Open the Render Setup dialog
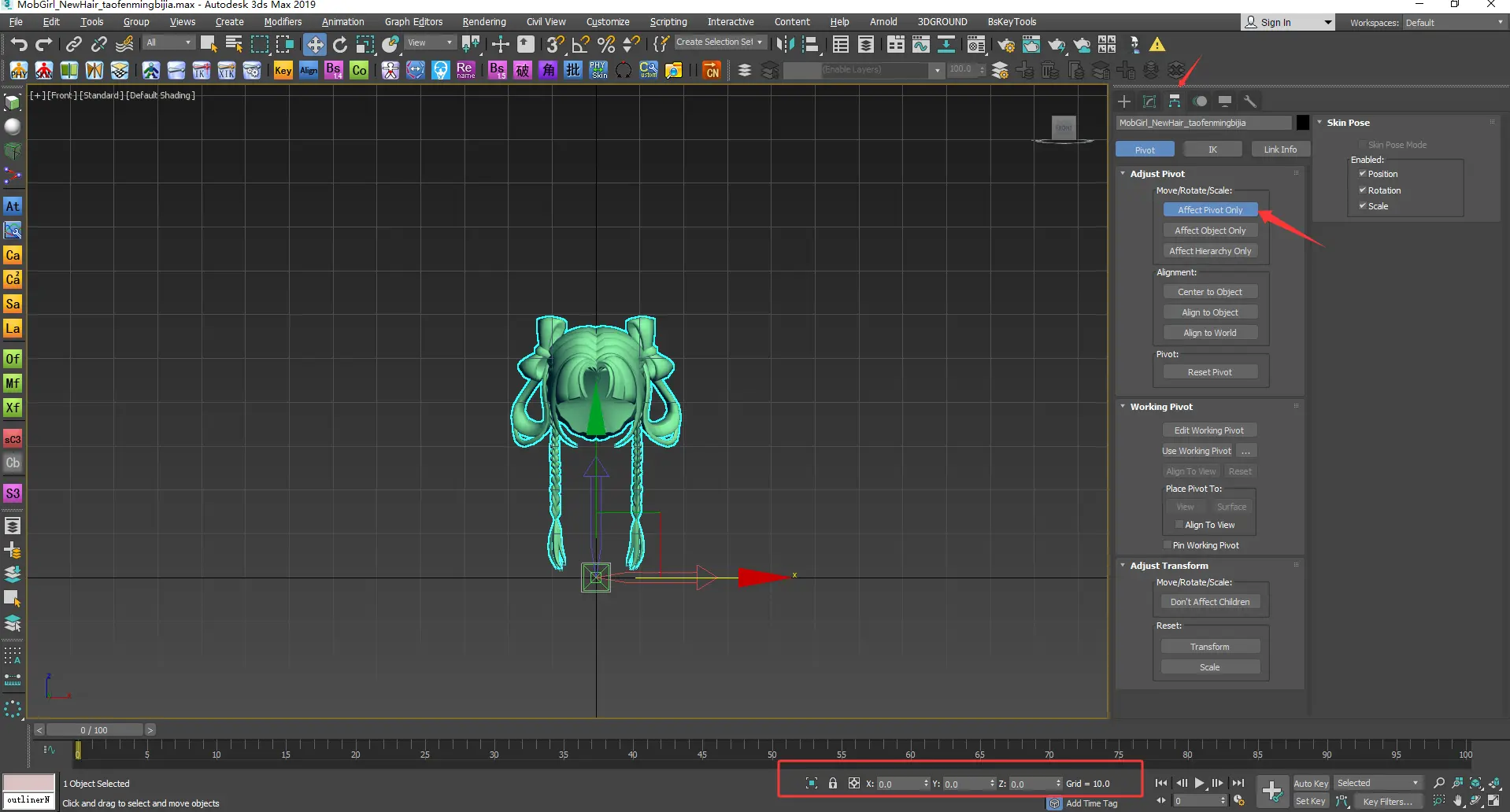Viewport: 1510px width, 812px height. (1005, 44)
